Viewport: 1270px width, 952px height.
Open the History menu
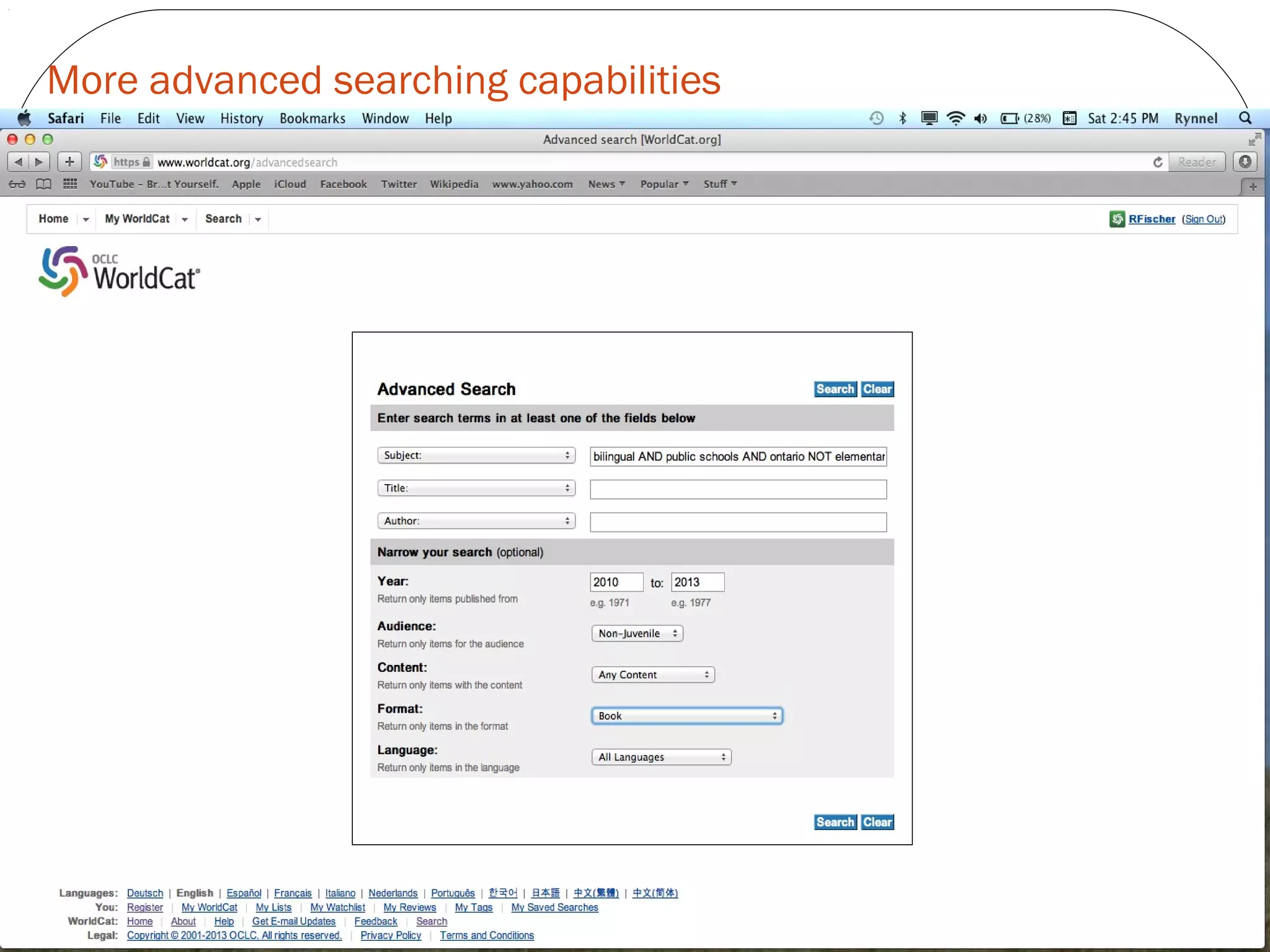(241, 118)
